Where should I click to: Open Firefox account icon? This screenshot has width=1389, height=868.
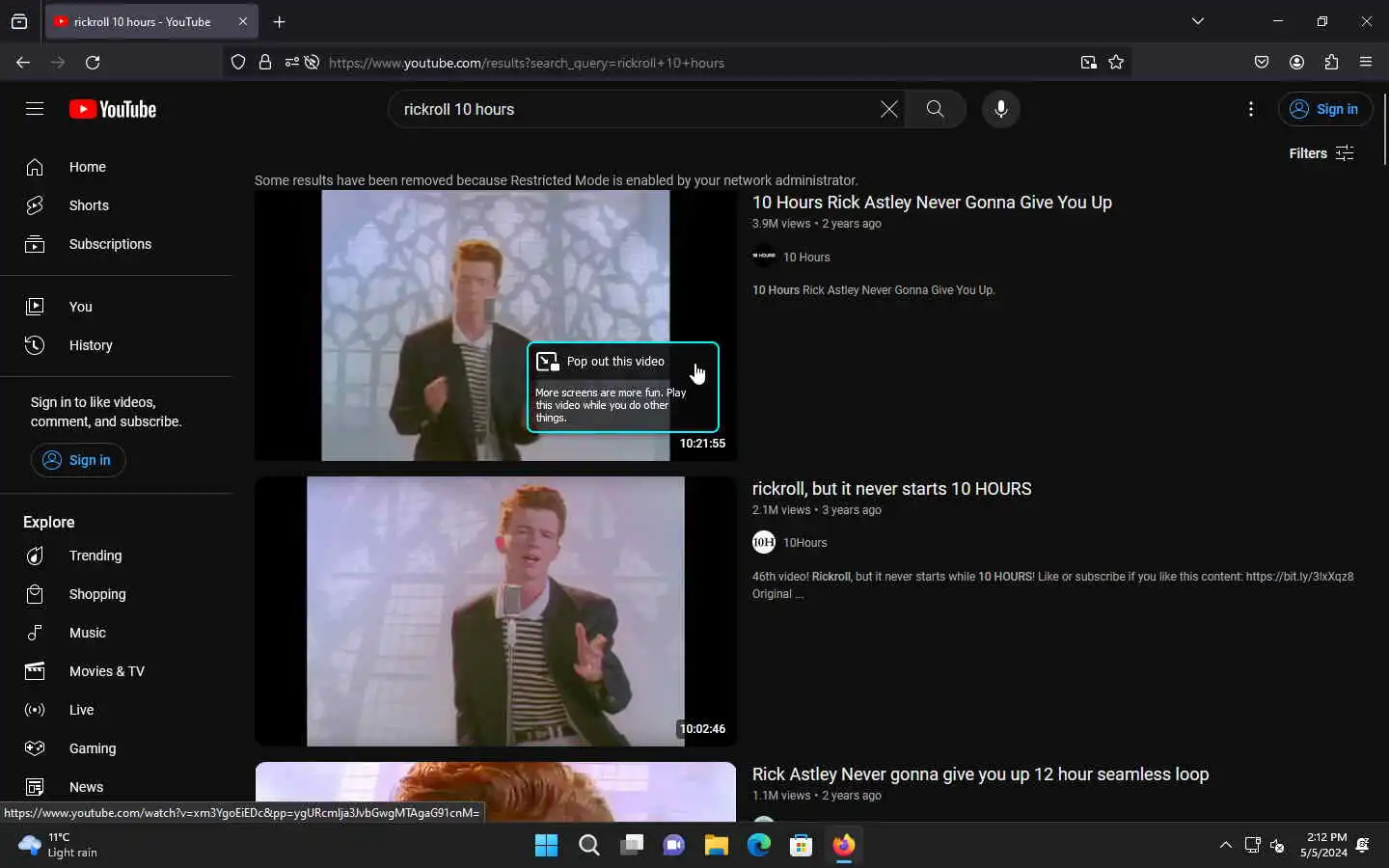(x=1296, y=63)
